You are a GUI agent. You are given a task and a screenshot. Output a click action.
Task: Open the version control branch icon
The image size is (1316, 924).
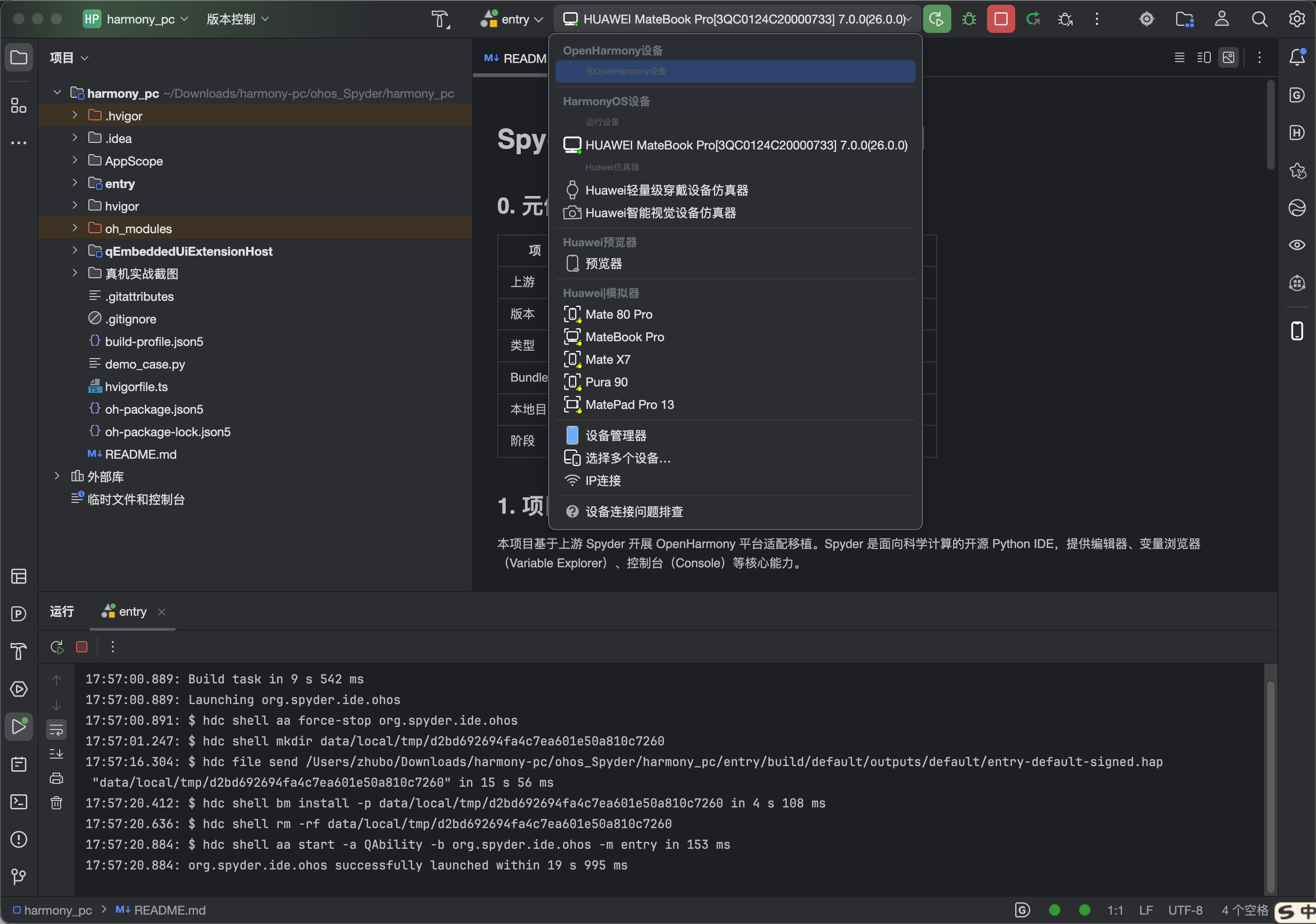click(x=19, y=877)
